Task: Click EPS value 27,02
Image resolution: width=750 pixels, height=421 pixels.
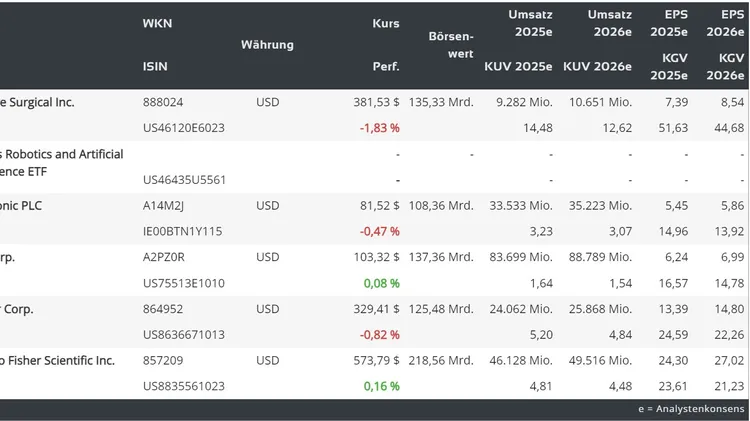Action: pos(729,361)
